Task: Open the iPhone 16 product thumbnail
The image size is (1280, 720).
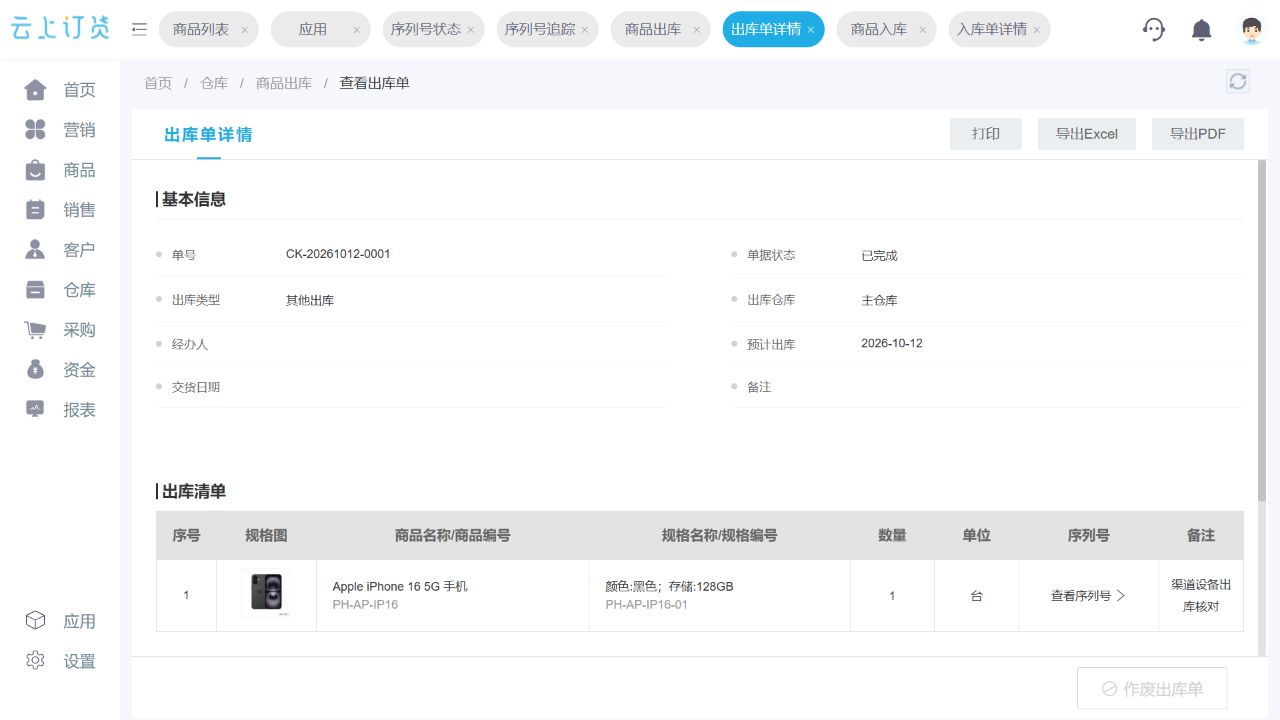Action: [266, 593]
